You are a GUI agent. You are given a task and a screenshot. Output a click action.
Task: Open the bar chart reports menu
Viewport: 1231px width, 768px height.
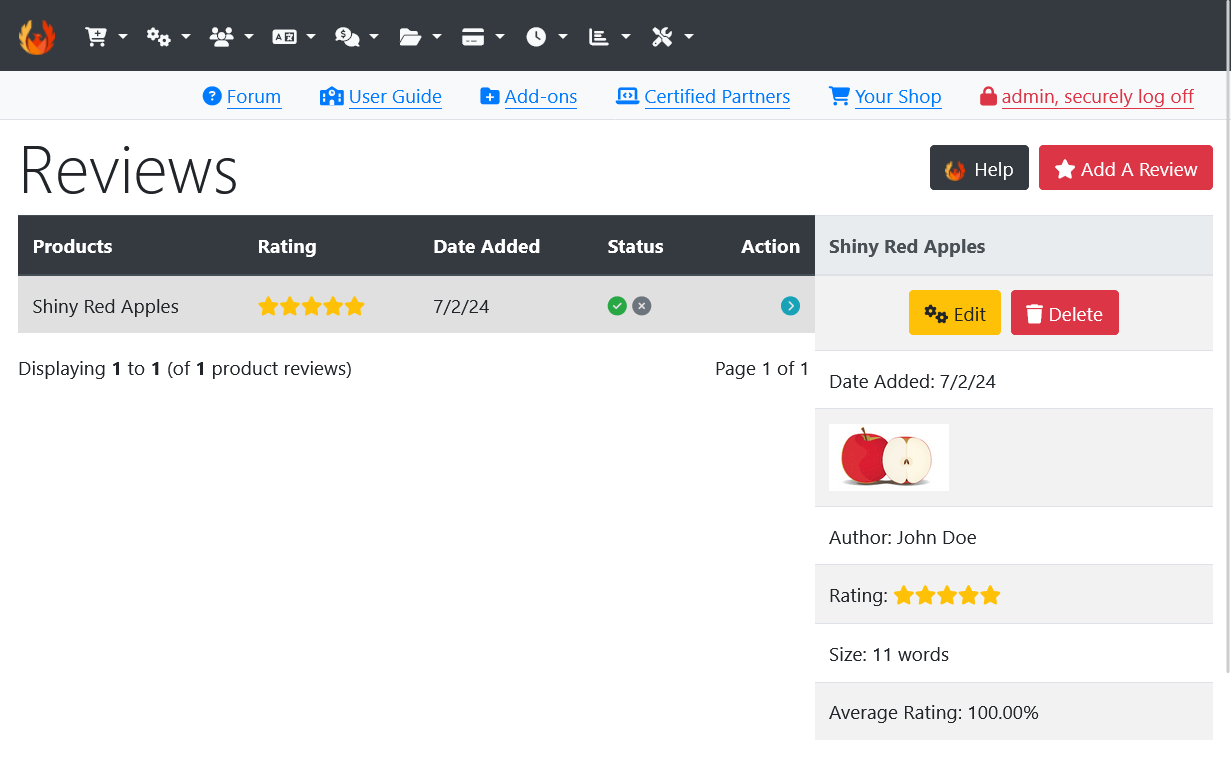609,37
